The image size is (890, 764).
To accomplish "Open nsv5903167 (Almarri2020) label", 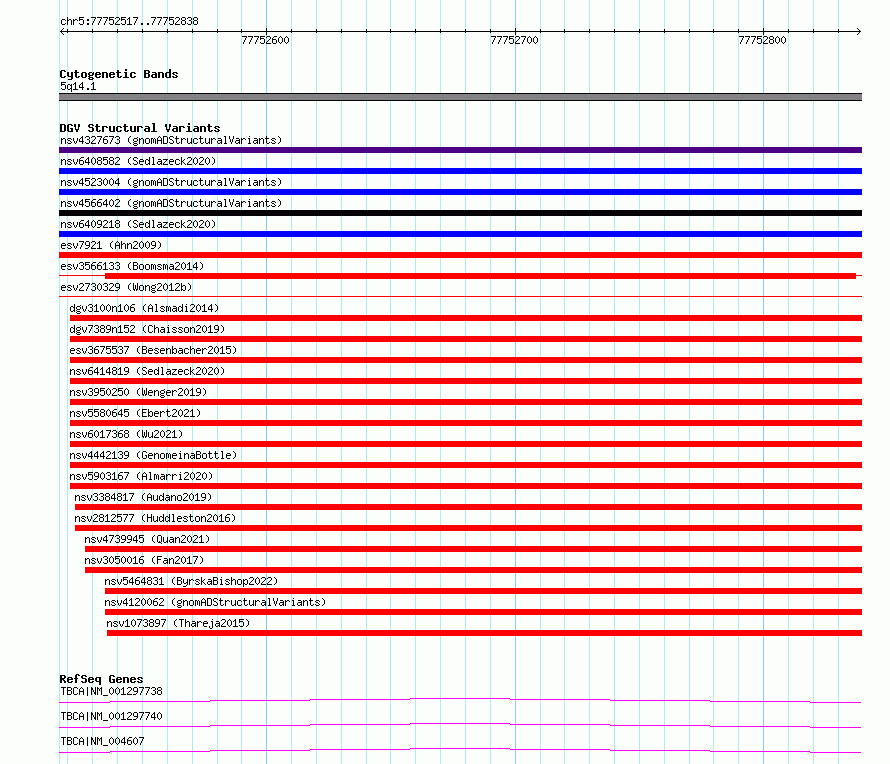I will 141,476.
